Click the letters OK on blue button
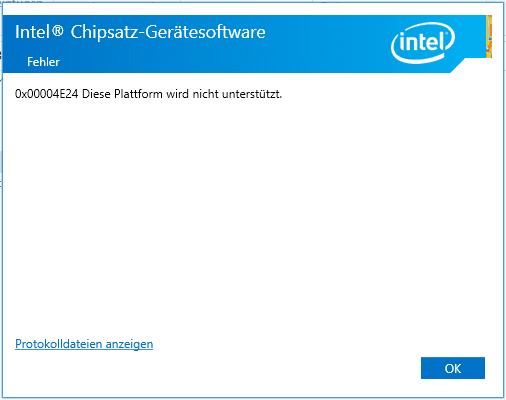This screenshot has width=506, height=400. pos(453,368)
